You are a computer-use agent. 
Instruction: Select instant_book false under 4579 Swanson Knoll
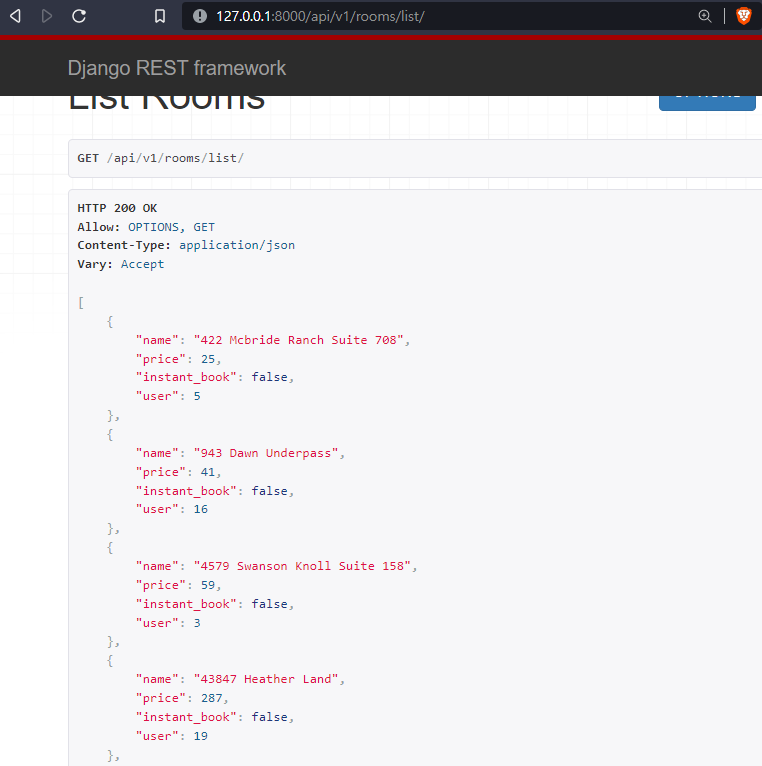(270, 604)
